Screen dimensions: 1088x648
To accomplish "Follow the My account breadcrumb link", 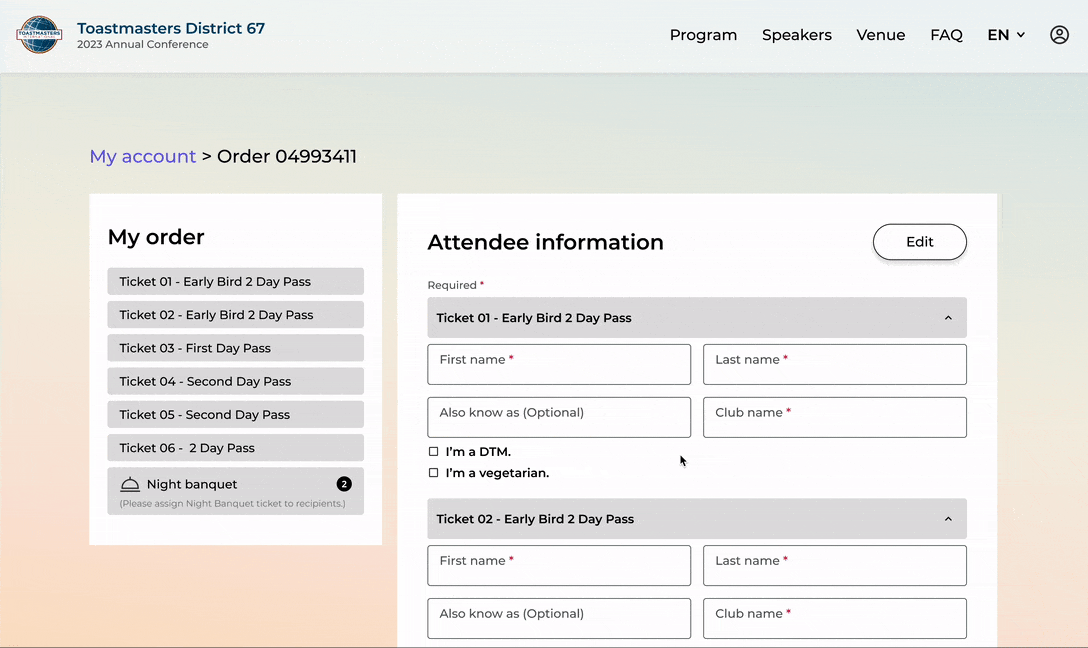I will pos(143,157).
